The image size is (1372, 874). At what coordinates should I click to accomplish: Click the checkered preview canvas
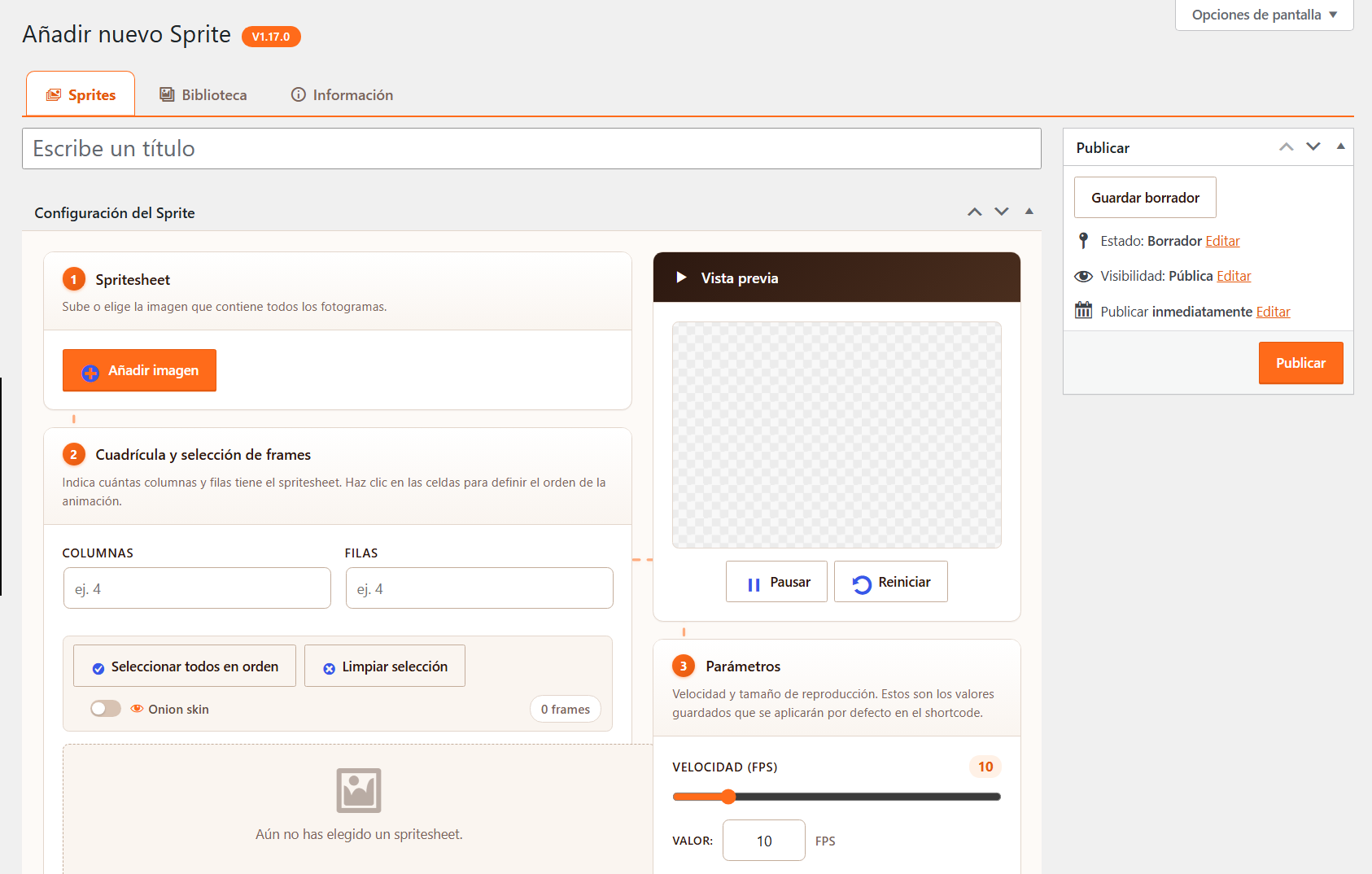tap(837, 435)
